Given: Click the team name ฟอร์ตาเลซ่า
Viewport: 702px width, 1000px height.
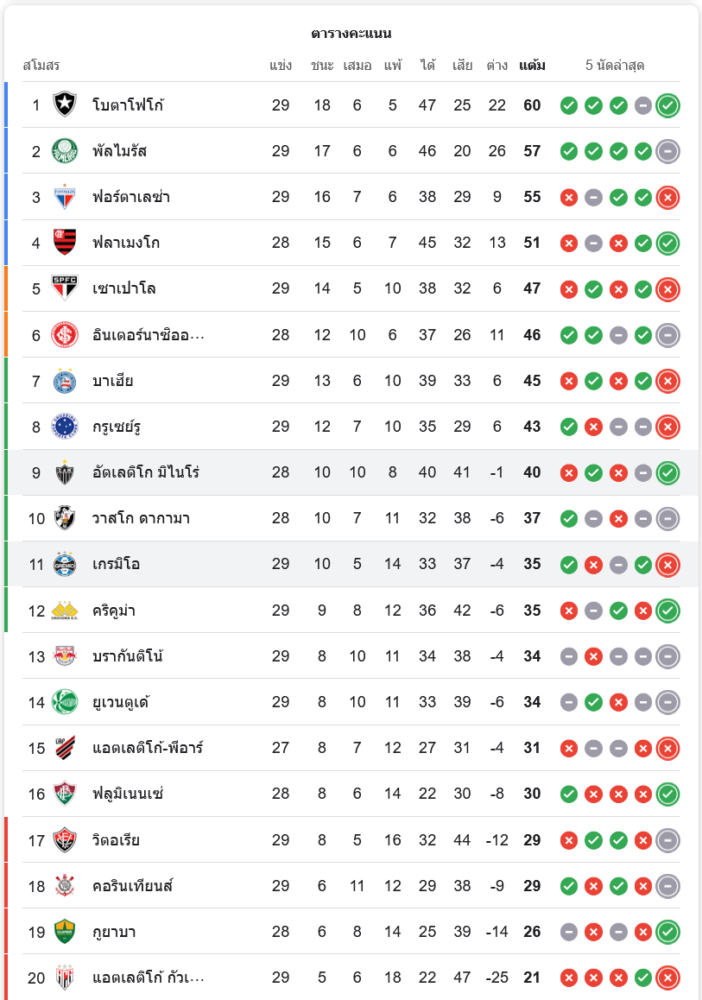Looking at the screenshot, I should point(130,197).
